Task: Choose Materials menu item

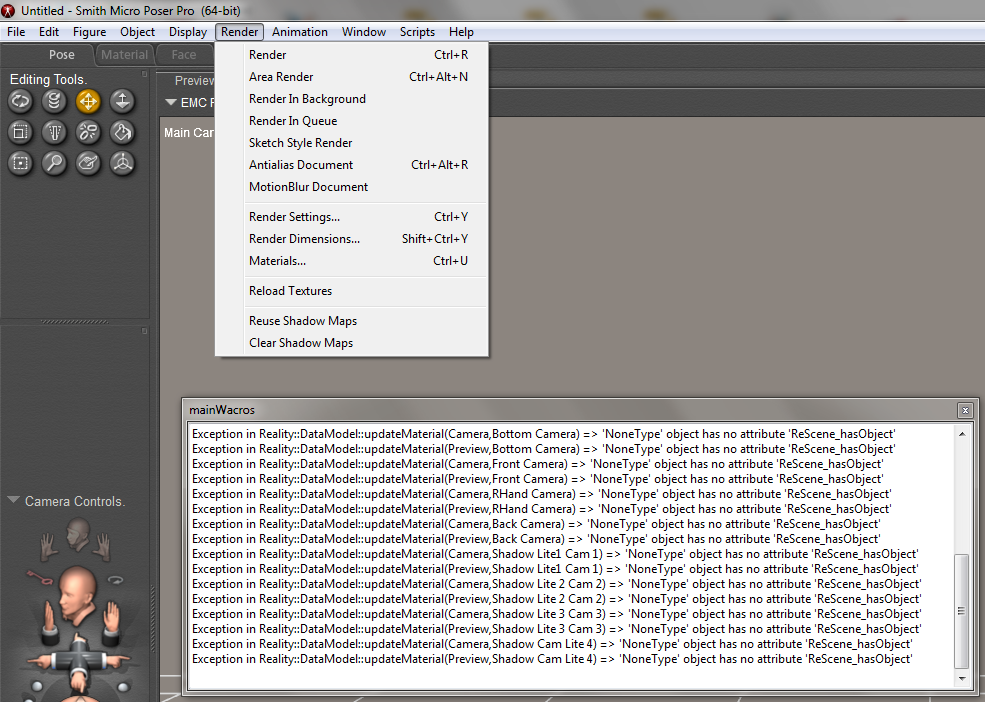Action: coord(352,261)
